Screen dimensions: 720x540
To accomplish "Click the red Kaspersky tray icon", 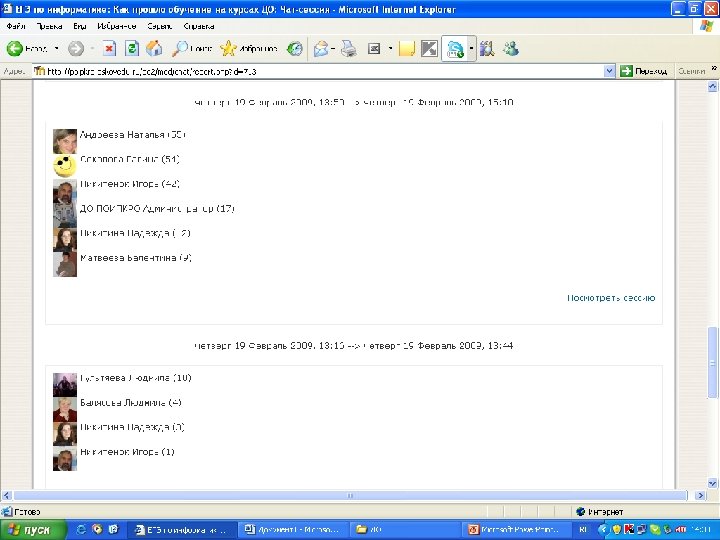I will (x=629, y=529).
